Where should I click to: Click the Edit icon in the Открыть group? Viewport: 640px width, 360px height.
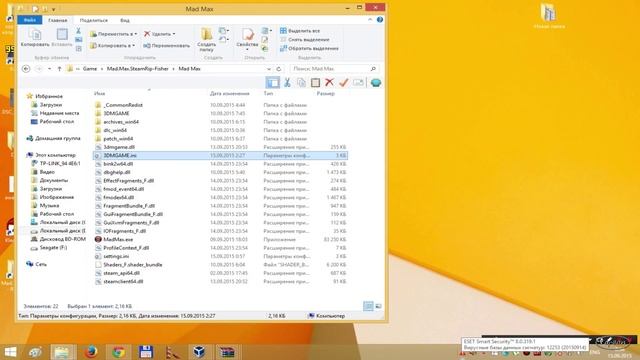tap(265, 40)
